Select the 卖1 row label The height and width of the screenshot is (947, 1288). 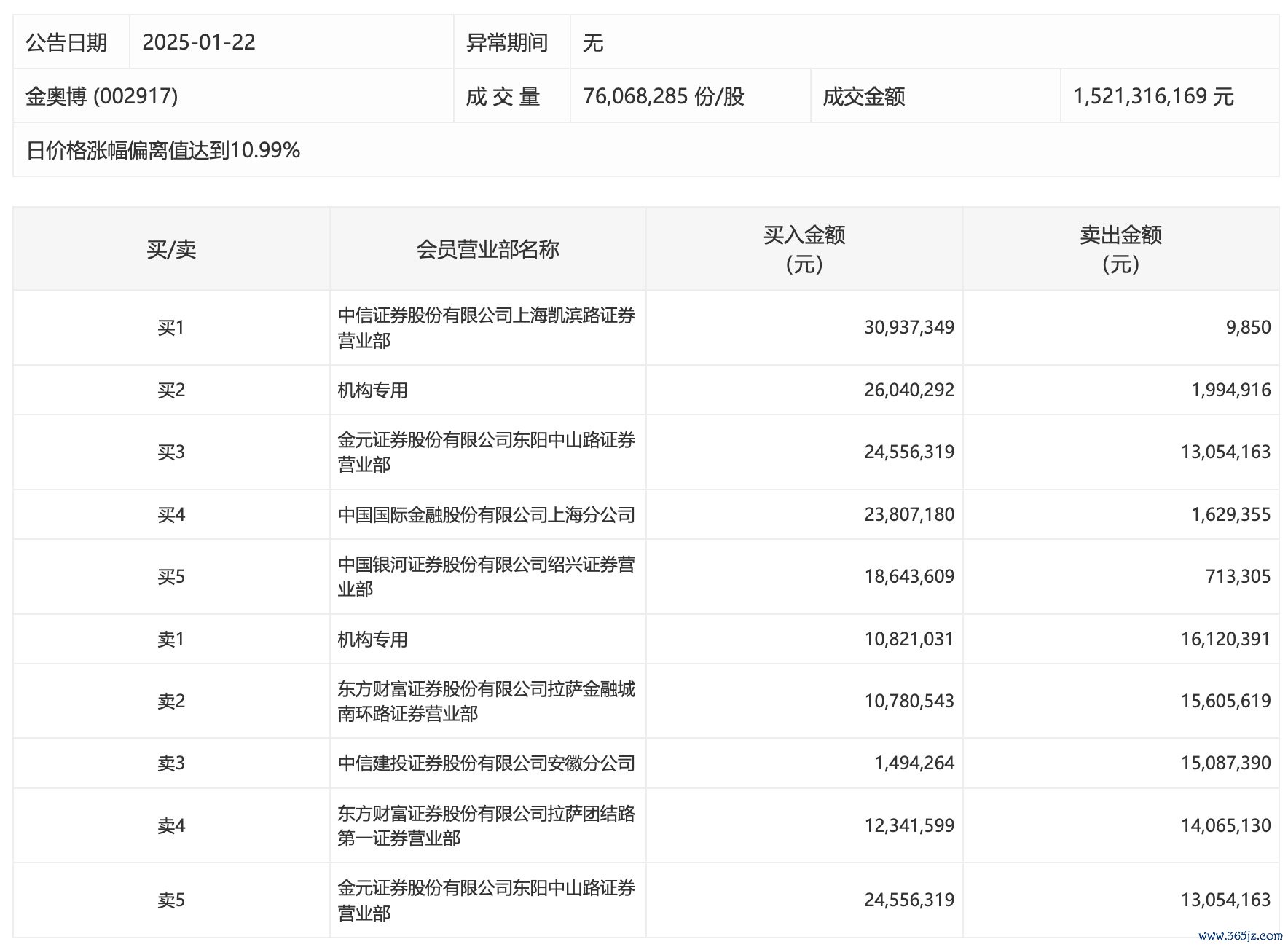coord(171,640)
